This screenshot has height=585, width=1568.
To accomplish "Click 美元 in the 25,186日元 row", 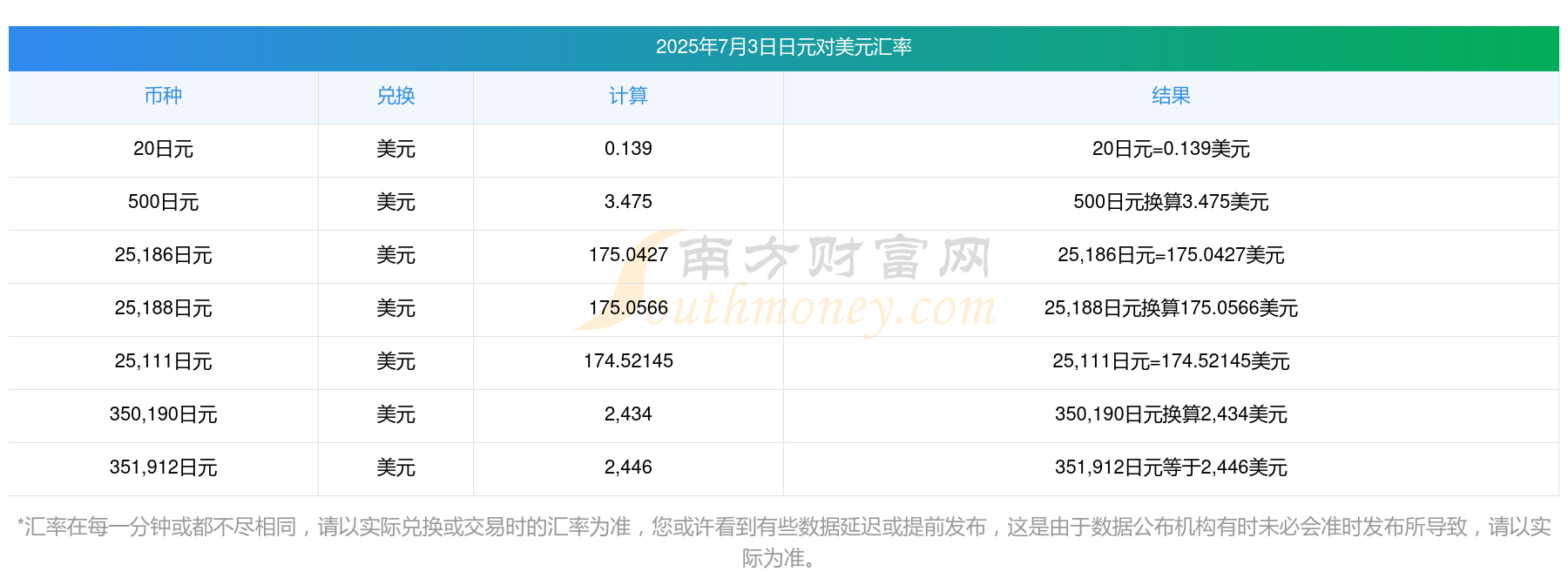I will pyautogui.click(x=395, y=255).
